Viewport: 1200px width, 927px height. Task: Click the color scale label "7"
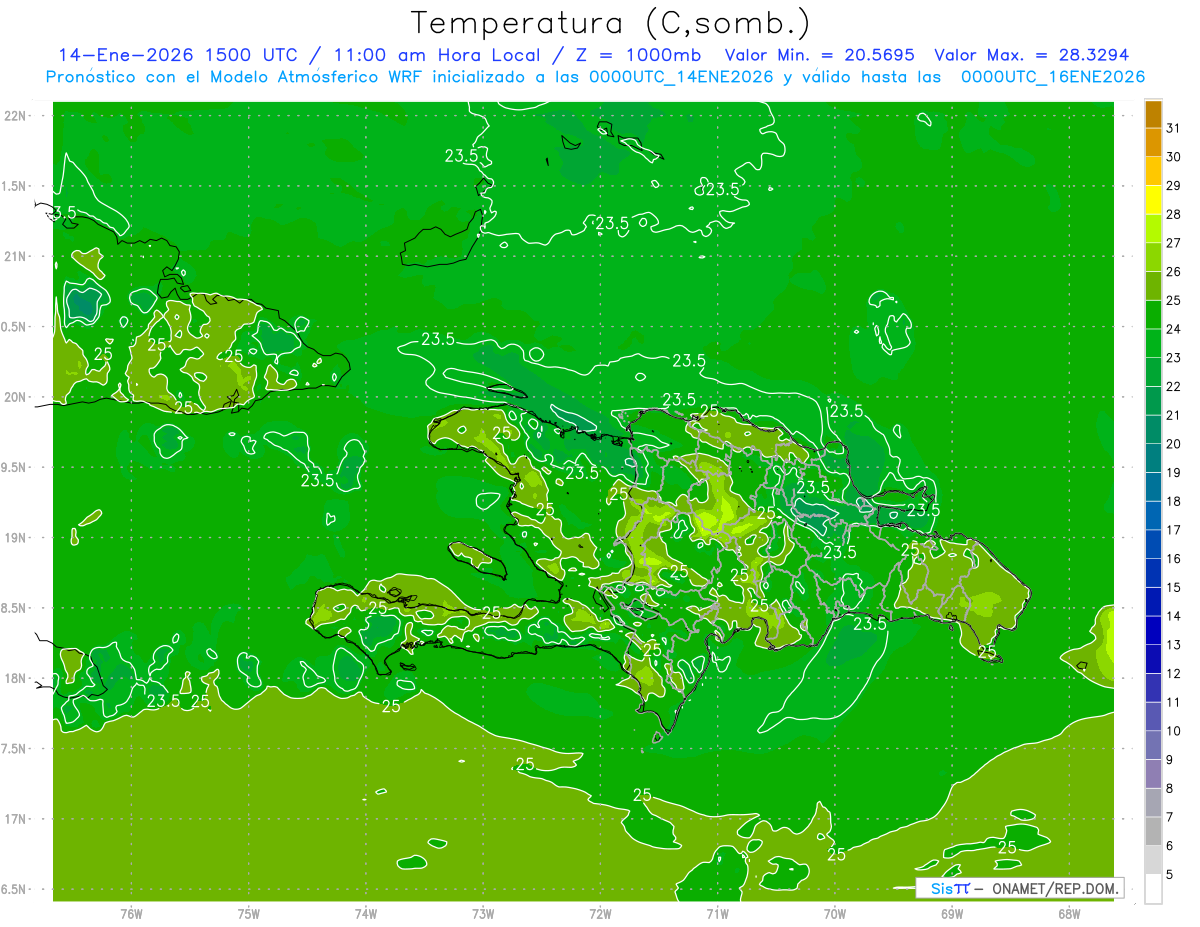(1170, 817)
